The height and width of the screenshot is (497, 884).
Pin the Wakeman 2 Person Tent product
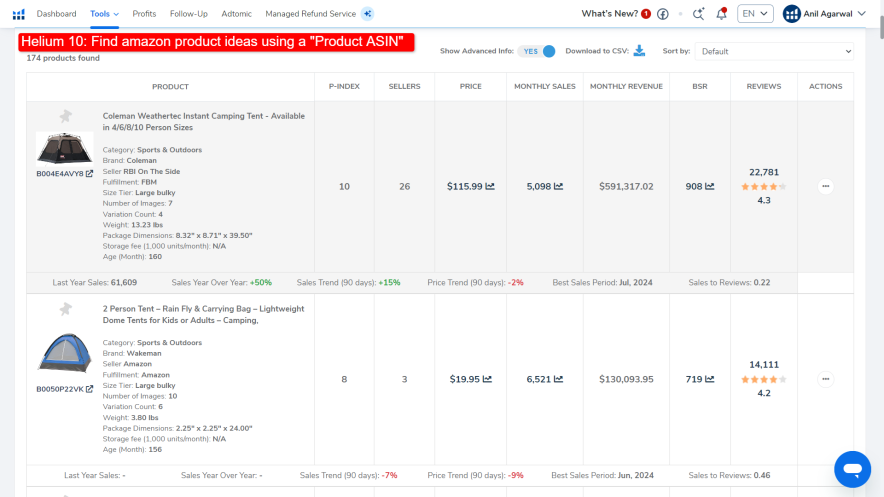(x=66, y=309)
